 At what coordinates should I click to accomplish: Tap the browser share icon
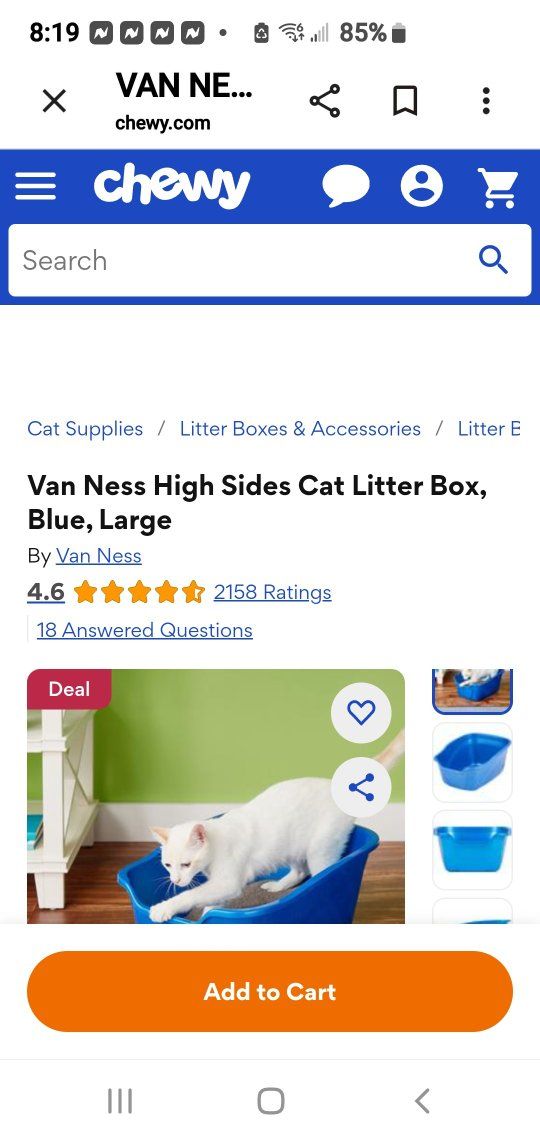coord(325,101)
